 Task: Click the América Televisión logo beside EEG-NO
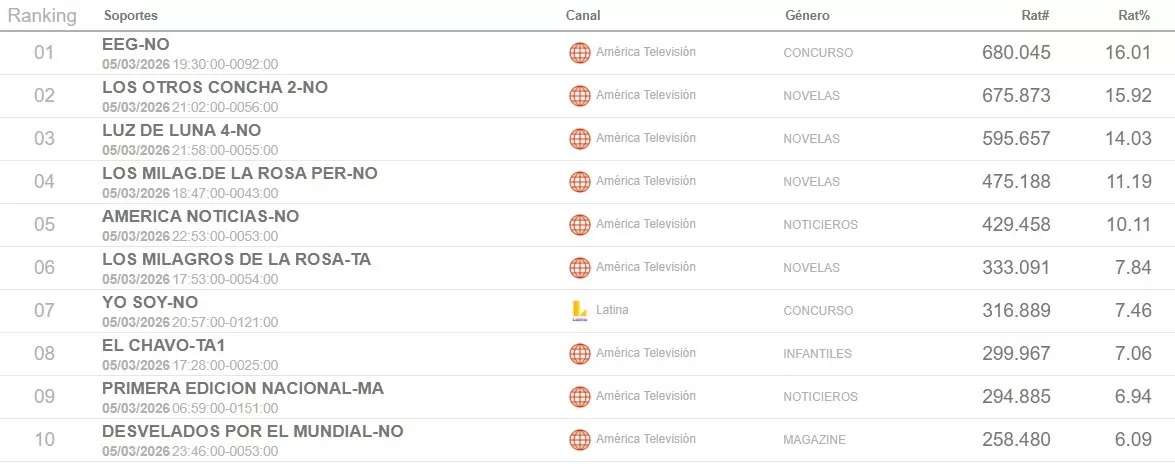click(x=579, y=53)
